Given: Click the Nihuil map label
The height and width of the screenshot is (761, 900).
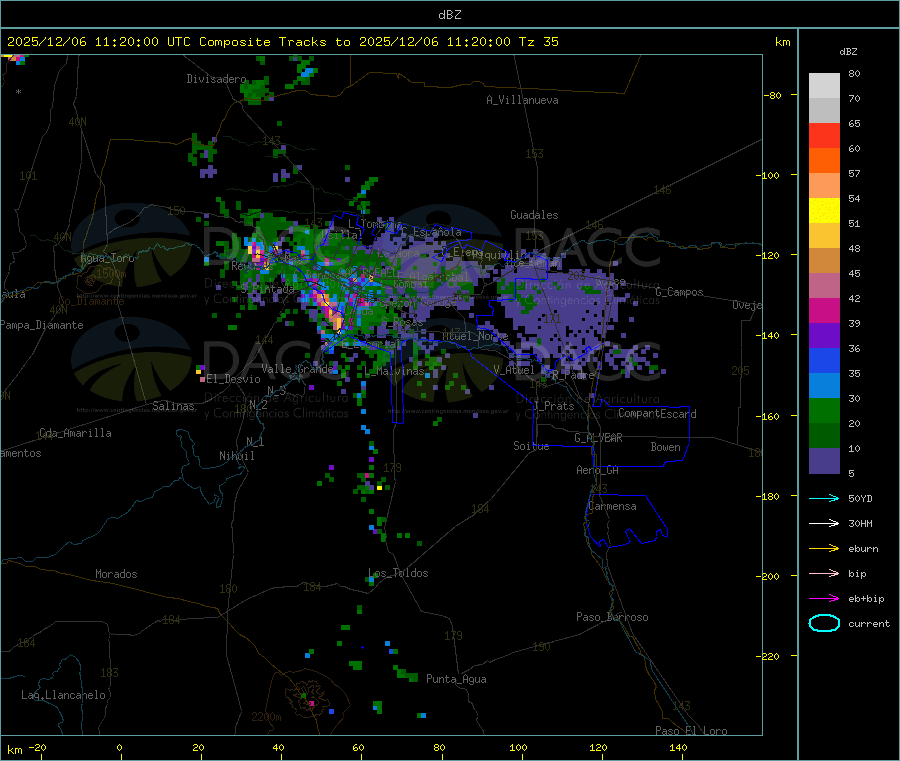Looking at the screenshot, I should point(236,456).
